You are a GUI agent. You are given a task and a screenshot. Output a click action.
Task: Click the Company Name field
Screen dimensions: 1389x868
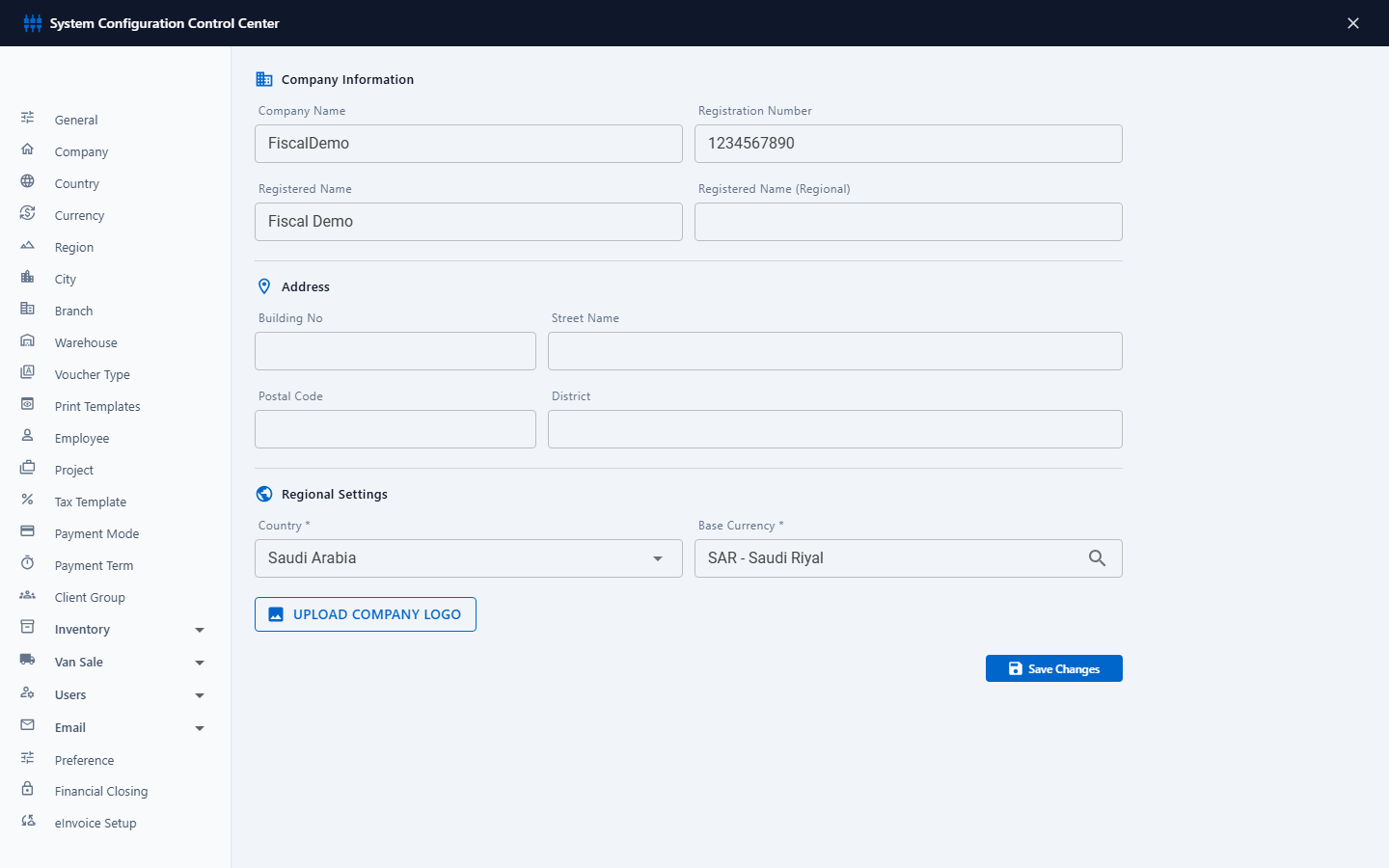[x=469, y=144]
